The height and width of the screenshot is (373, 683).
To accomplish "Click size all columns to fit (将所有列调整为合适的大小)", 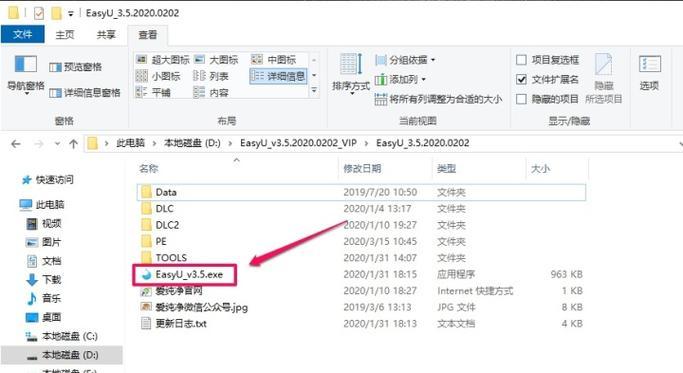I will 439,99.
